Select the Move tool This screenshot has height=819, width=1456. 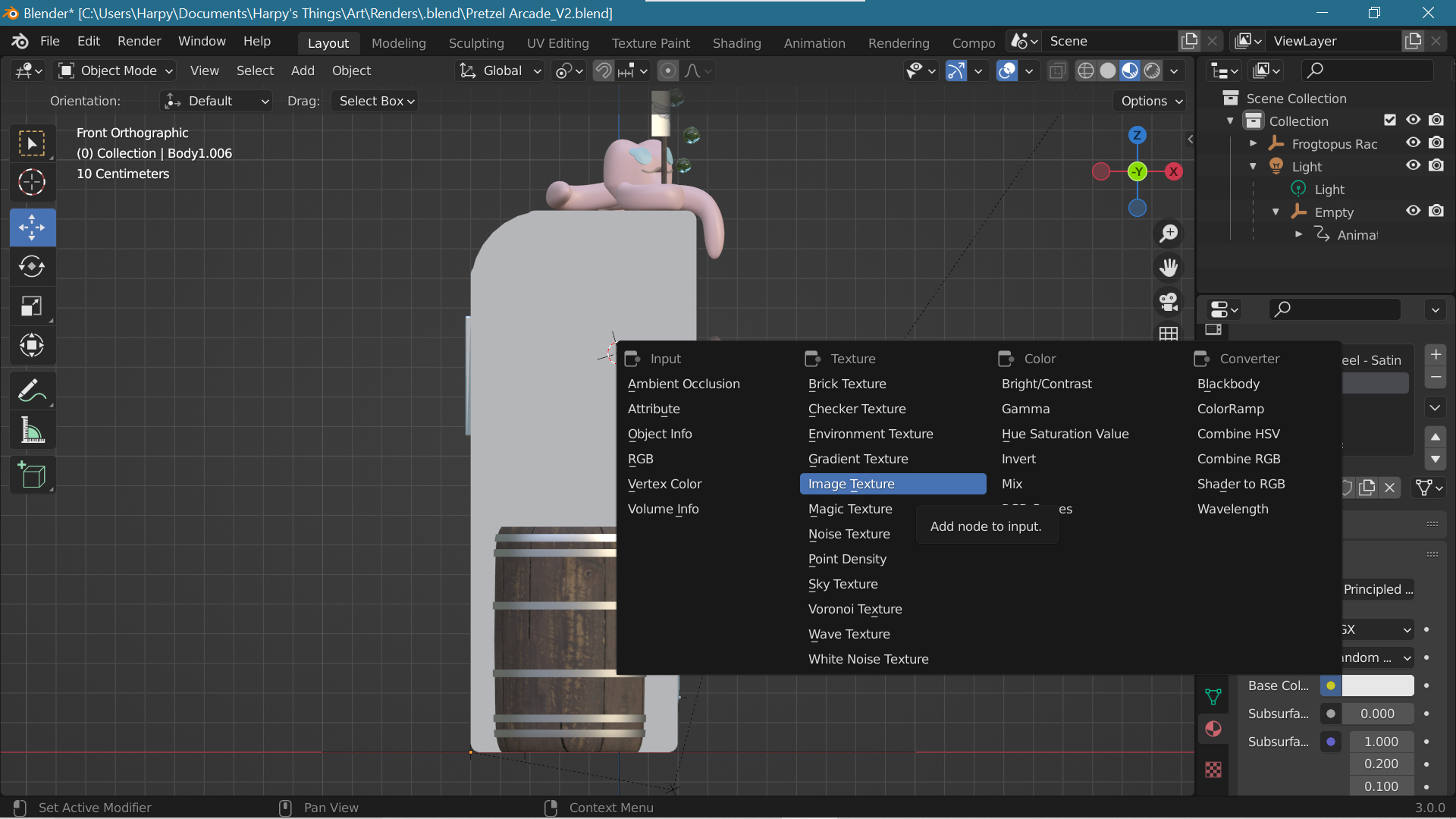coord(32,227)
